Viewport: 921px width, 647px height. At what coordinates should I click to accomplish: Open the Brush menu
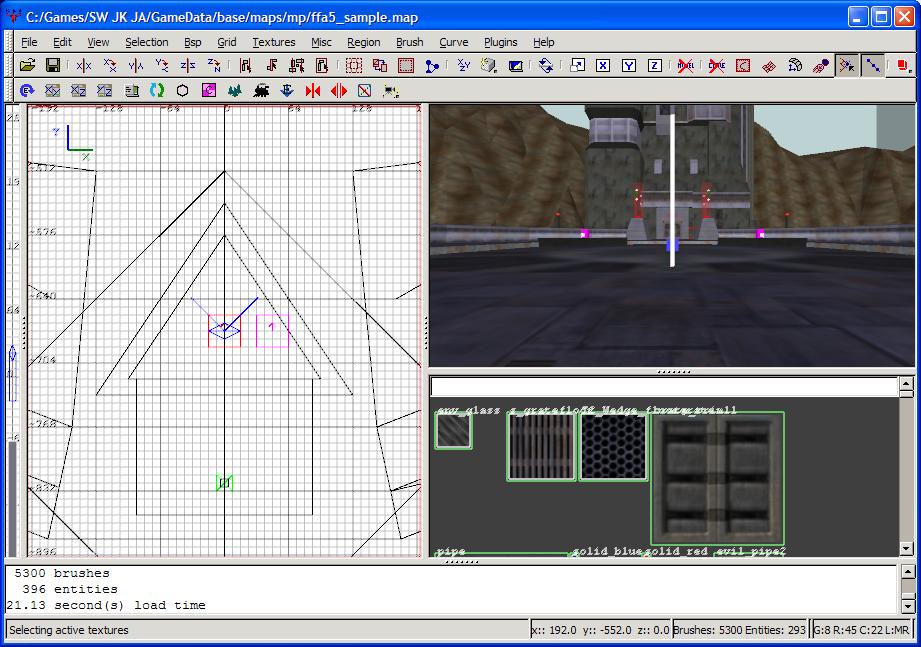[x=409, y=42]
